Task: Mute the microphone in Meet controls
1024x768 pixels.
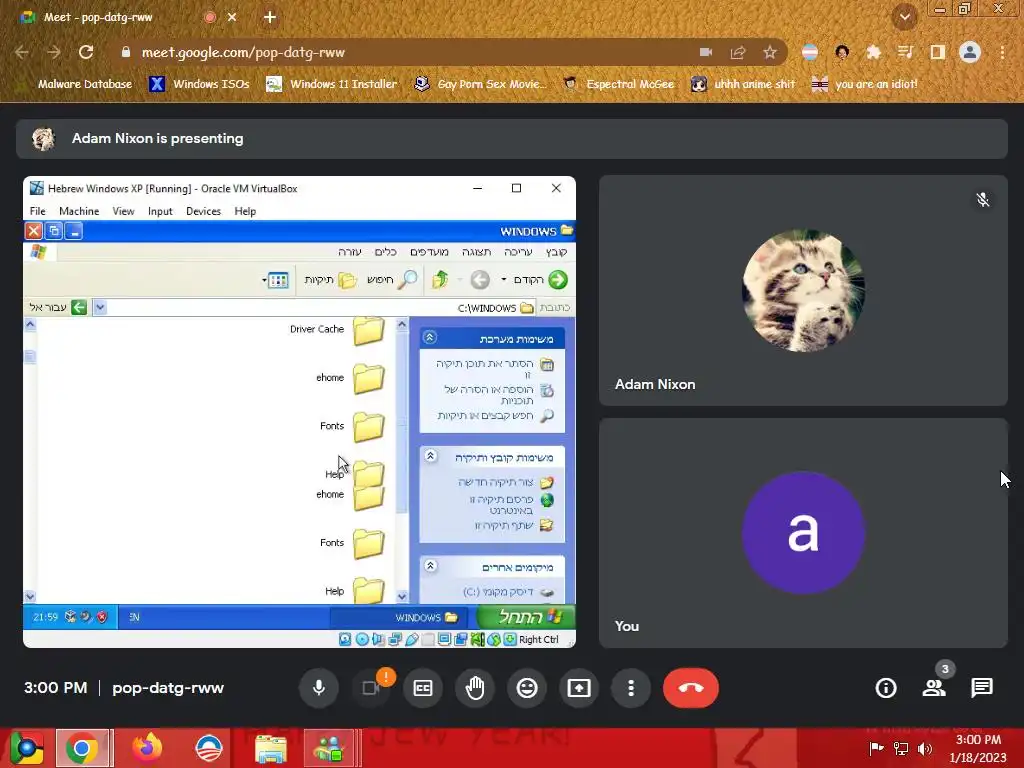Action: pyautogui.click(x=319, y=688)
